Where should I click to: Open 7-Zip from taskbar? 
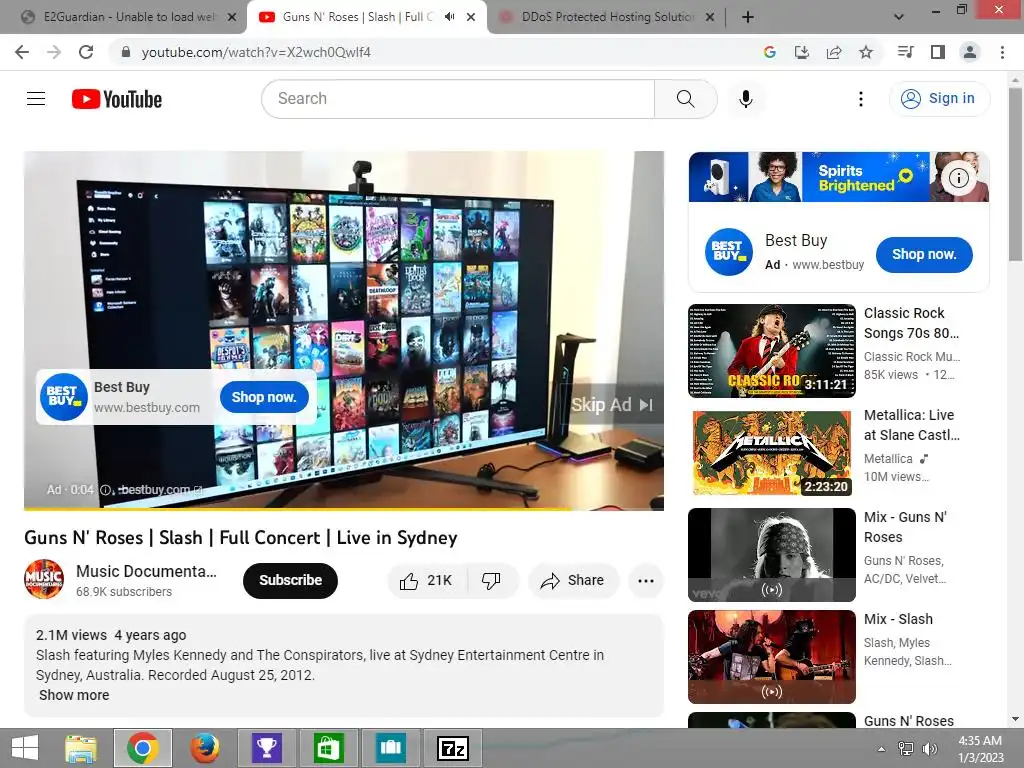(x=453, y=748)
